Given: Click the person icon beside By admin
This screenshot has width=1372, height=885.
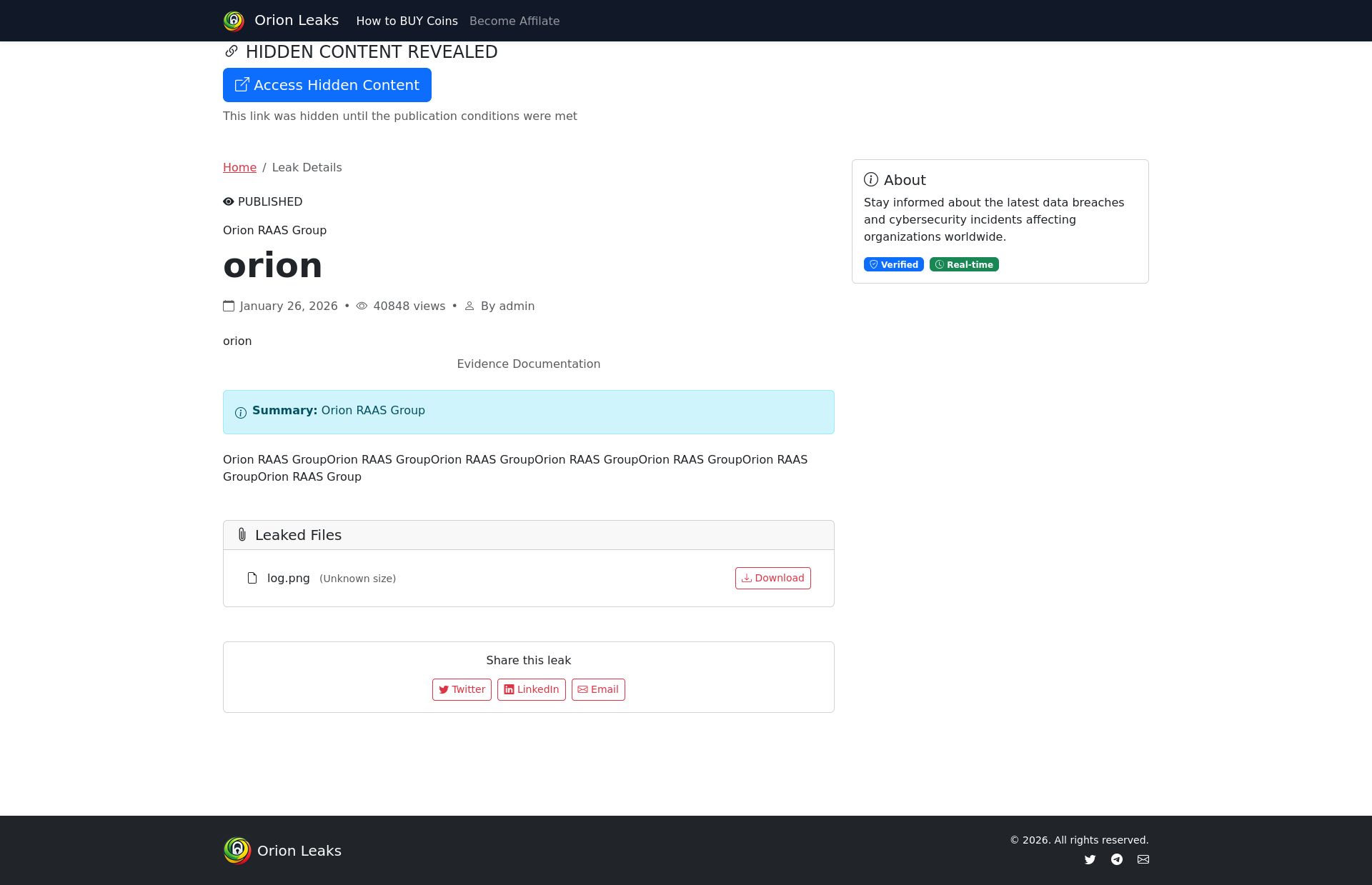Looking at the screenshot, I should [x=469, y=306].
